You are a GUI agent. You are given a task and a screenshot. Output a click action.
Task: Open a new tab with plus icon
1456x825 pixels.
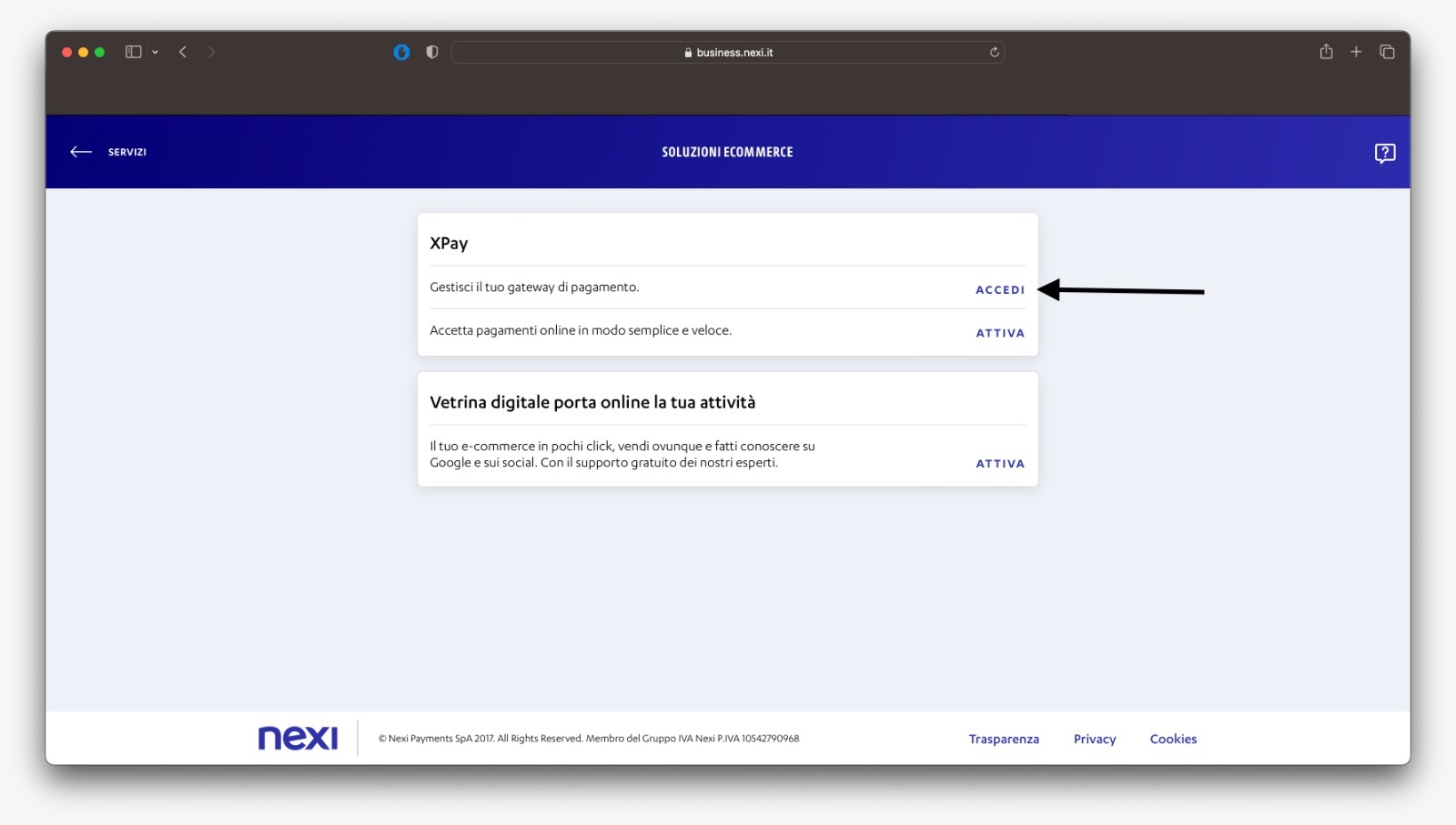(x=1356, y=52)
